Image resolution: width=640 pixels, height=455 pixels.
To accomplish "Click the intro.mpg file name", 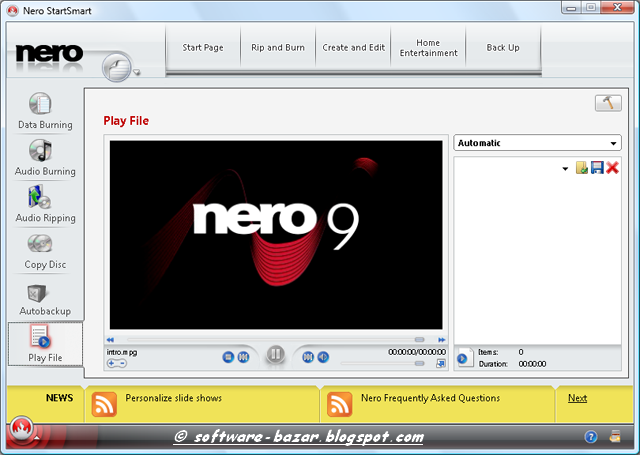I will [122, 352].
